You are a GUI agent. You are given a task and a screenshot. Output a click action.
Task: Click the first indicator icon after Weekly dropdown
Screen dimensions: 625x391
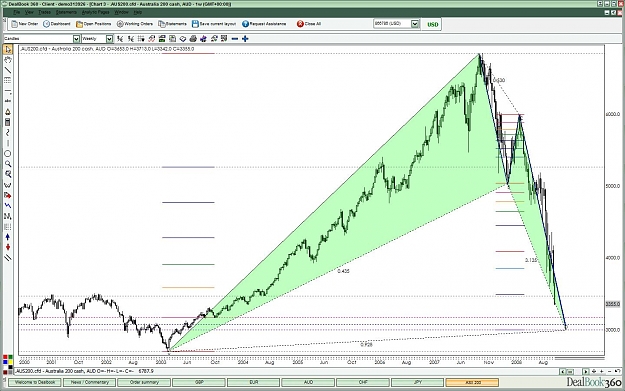pyautogui.click(x=120, y=39)
